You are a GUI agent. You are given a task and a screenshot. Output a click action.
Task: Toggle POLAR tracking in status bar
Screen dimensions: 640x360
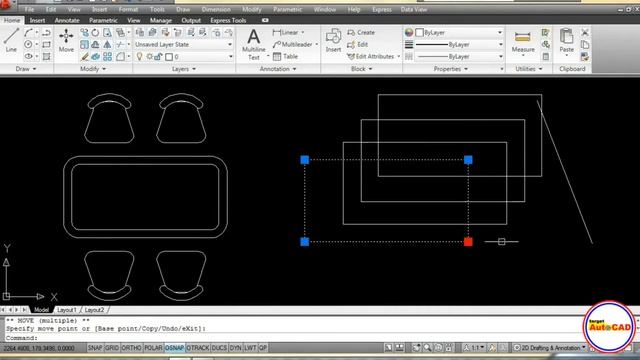point(153,348)
